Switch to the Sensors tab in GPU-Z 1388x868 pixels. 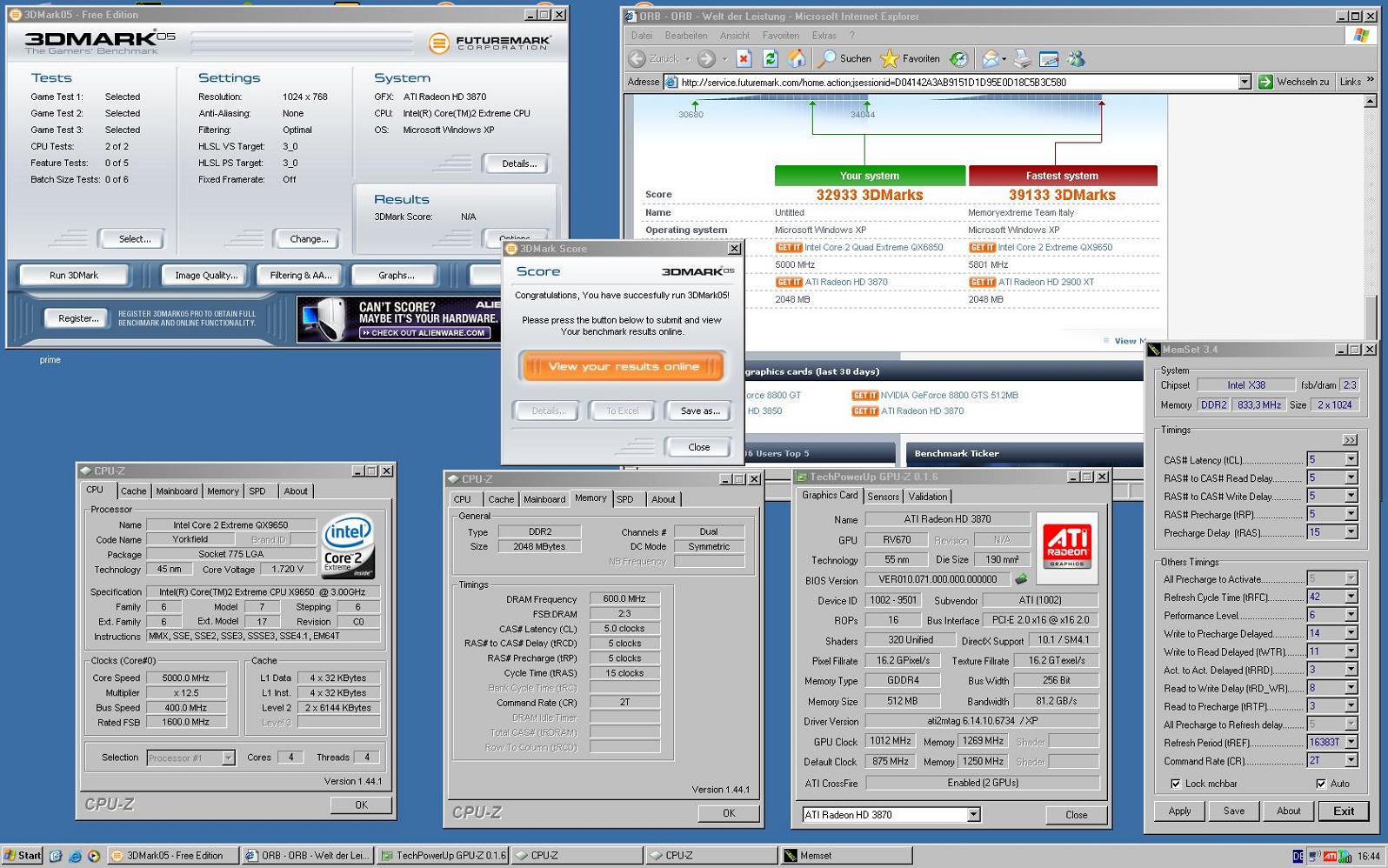[x=883, y=497]
